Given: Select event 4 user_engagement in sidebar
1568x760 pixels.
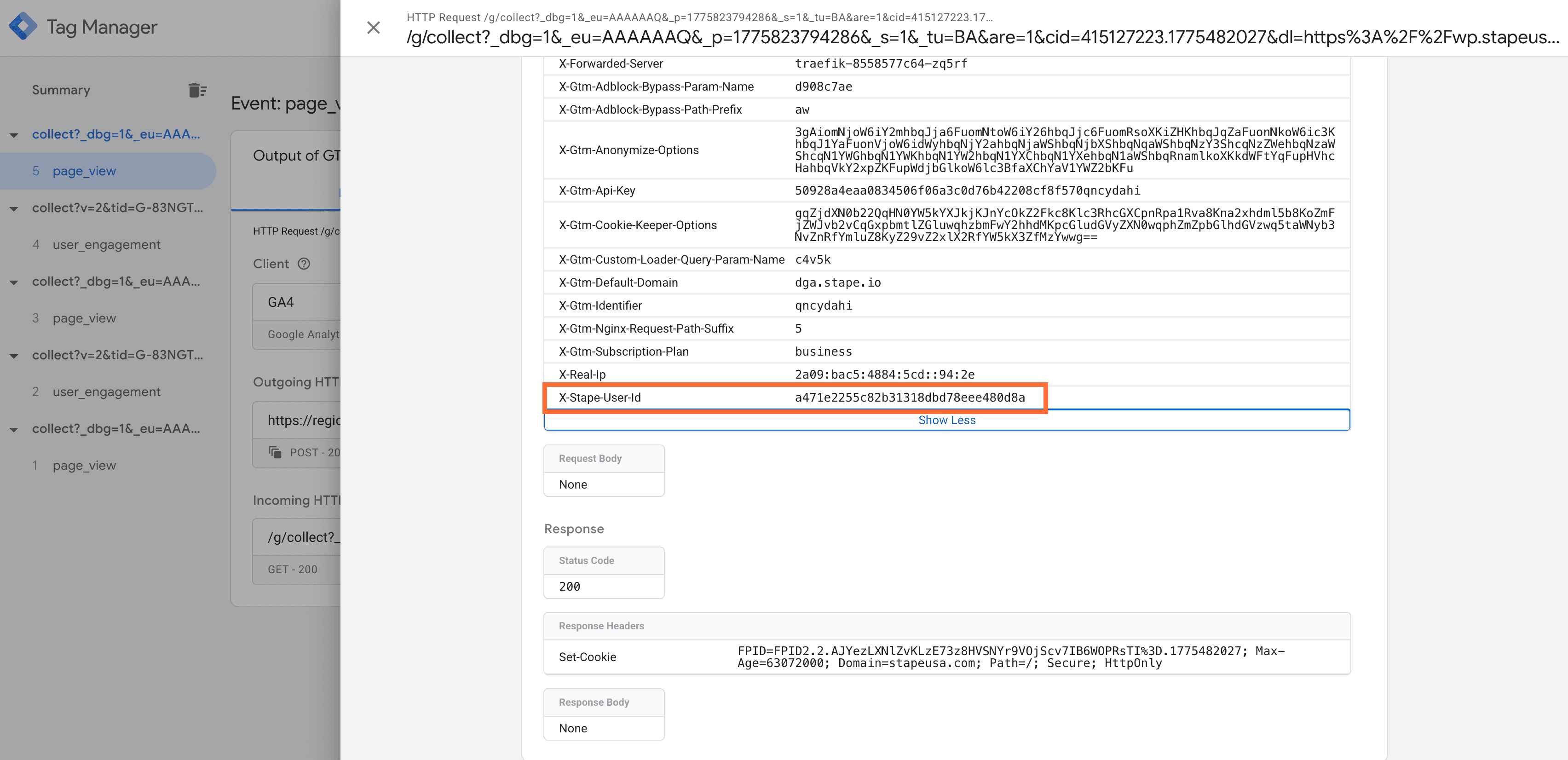Looking at the screenshot, I should tap(107, 245).
